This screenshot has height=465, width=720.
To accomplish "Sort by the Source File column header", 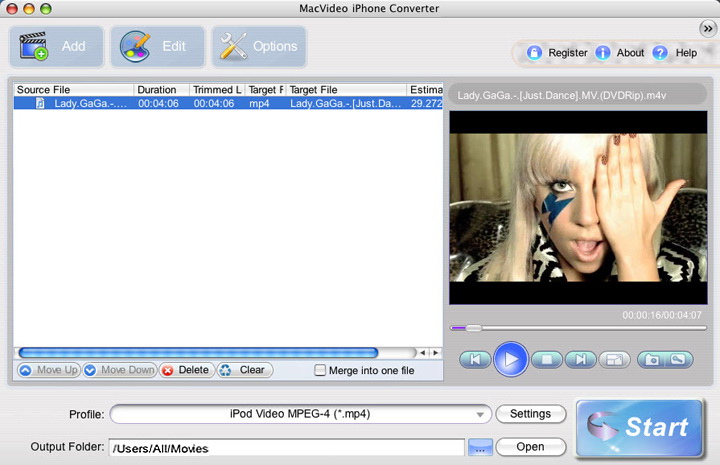I will coord(73,90).
